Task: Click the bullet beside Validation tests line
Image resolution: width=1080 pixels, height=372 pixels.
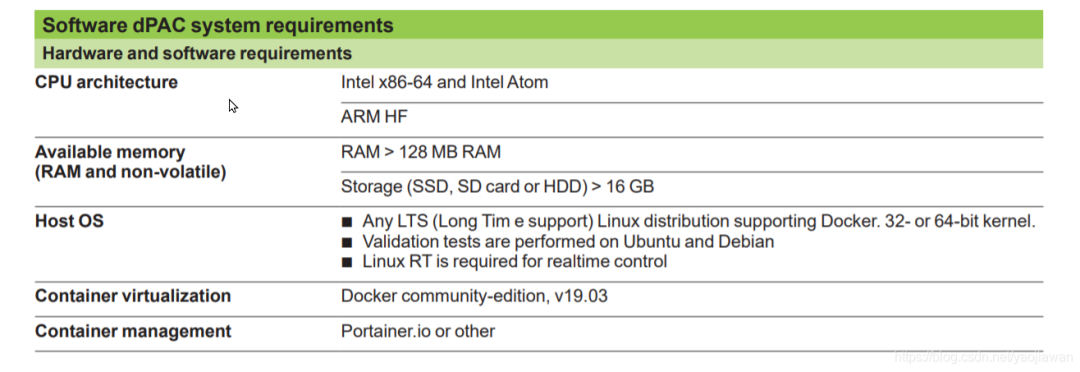Action: [x=347, y=242]
